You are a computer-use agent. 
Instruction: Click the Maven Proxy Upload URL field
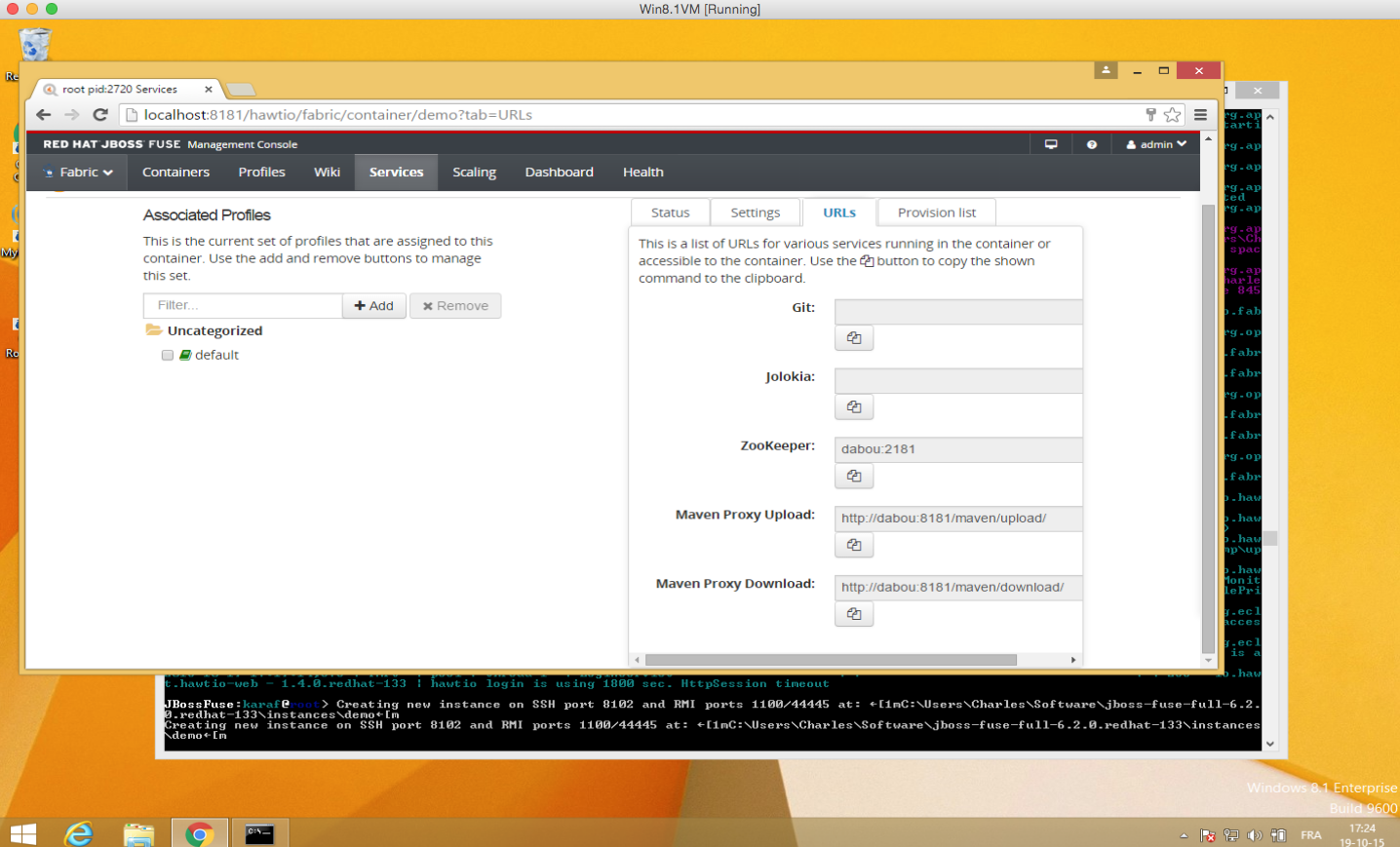(x=958, y=519)
